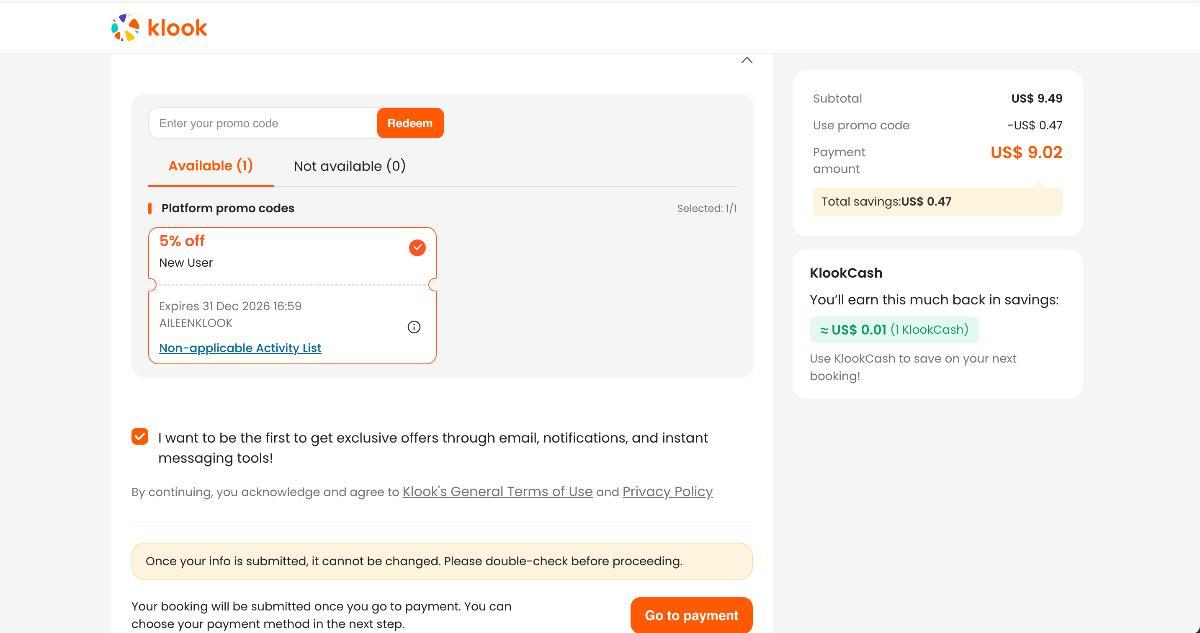The image size is (1200, 633).
Task: Click the Total savings banner
Action: [x=937, y=201]
